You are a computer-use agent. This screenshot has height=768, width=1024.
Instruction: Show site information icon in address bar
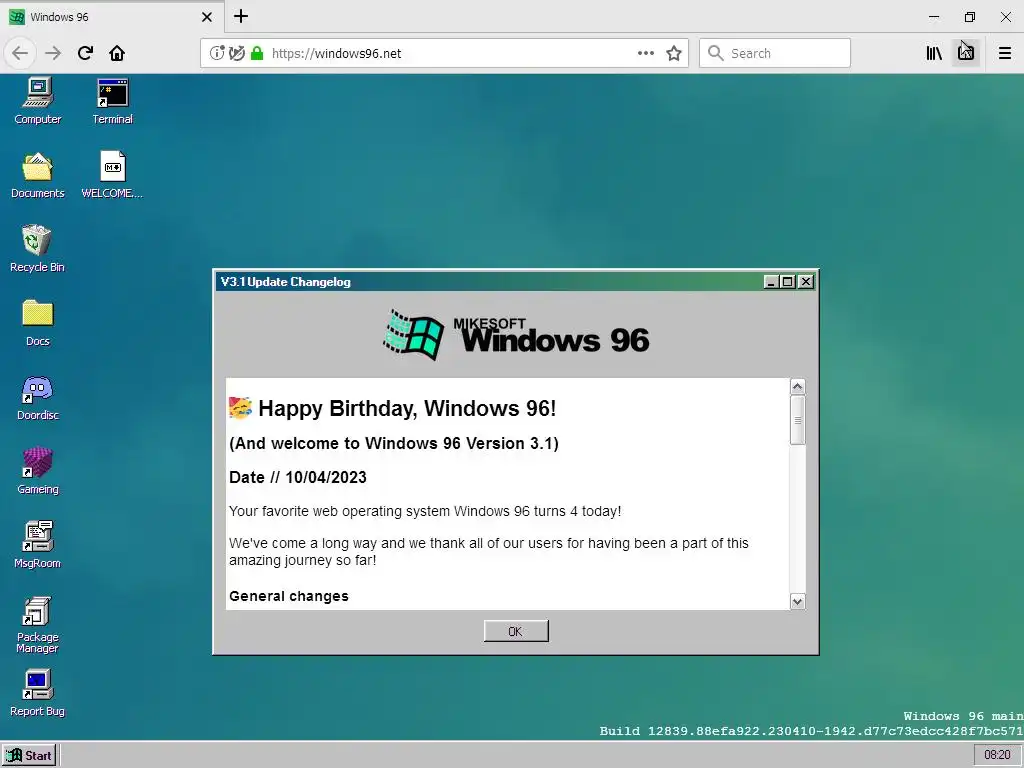(217, 53)
